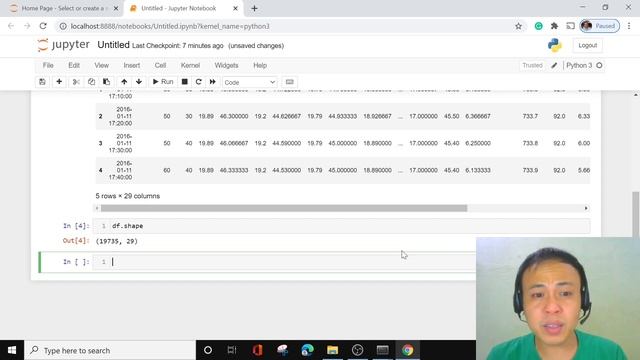
Task: Click the Logout button
Action: (x=587, y=45)
